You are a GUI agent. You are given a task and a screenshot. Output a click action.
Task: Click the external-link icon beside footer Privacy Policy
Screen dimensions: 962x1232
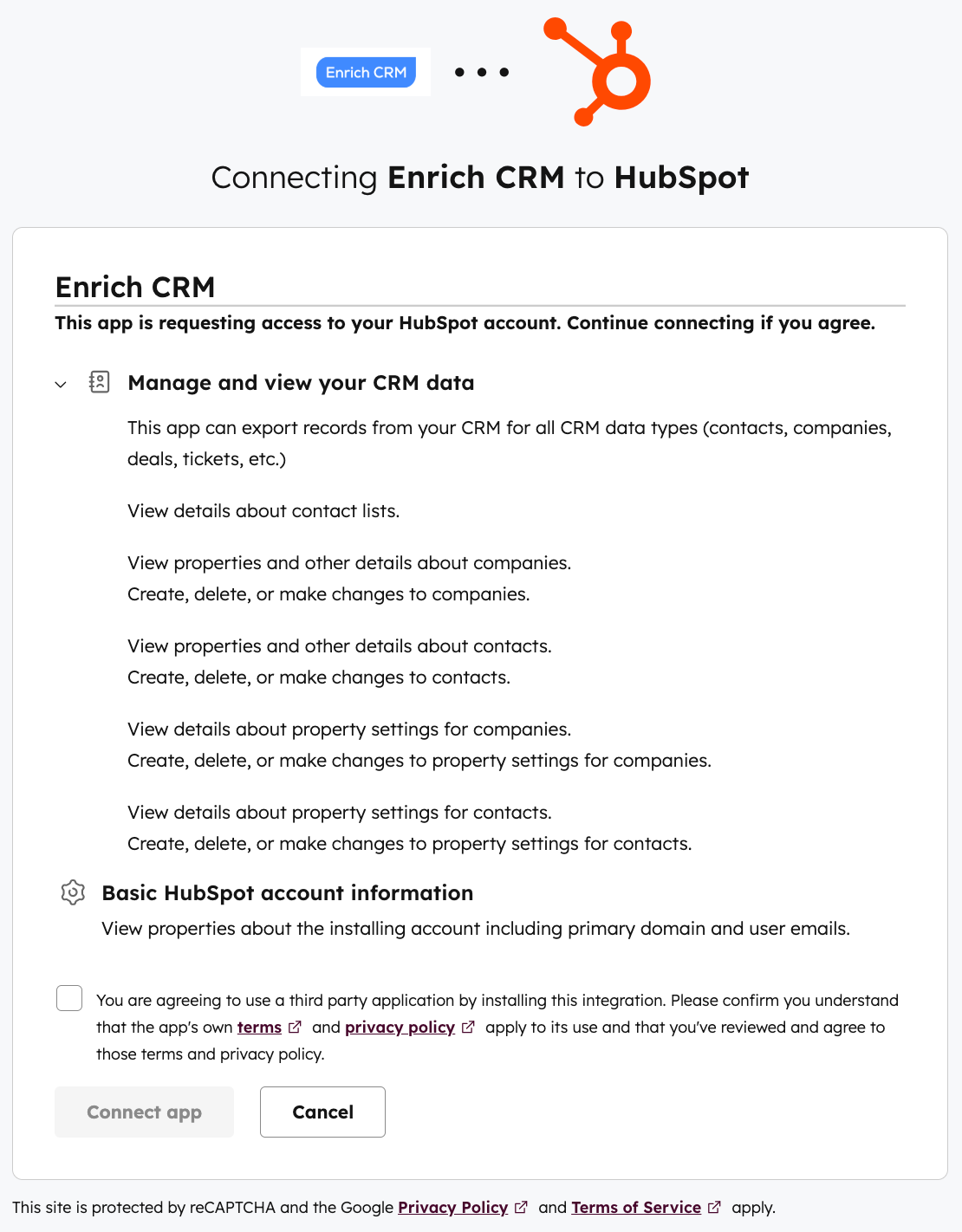click(521, 1206)
